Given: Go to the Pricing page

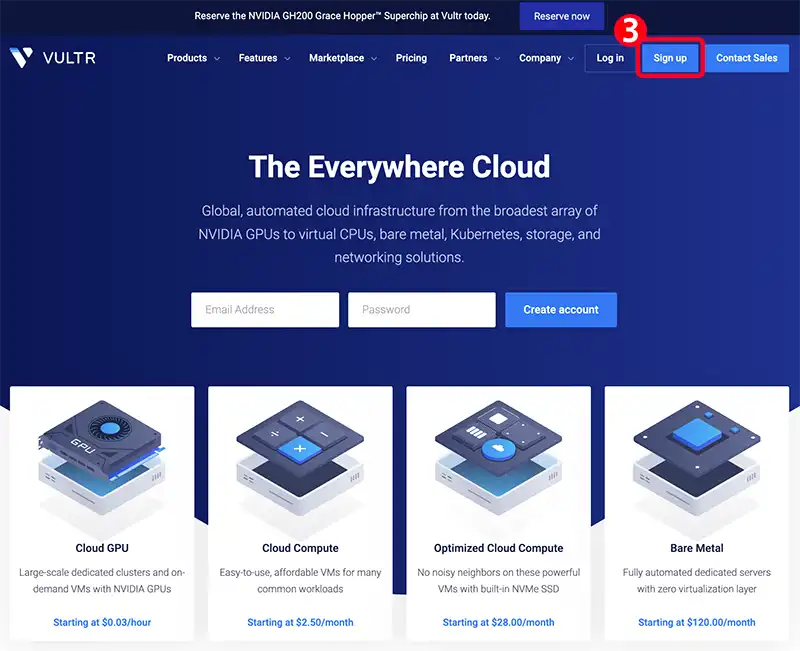Looking at the screenshot, I should coord(411,58).
